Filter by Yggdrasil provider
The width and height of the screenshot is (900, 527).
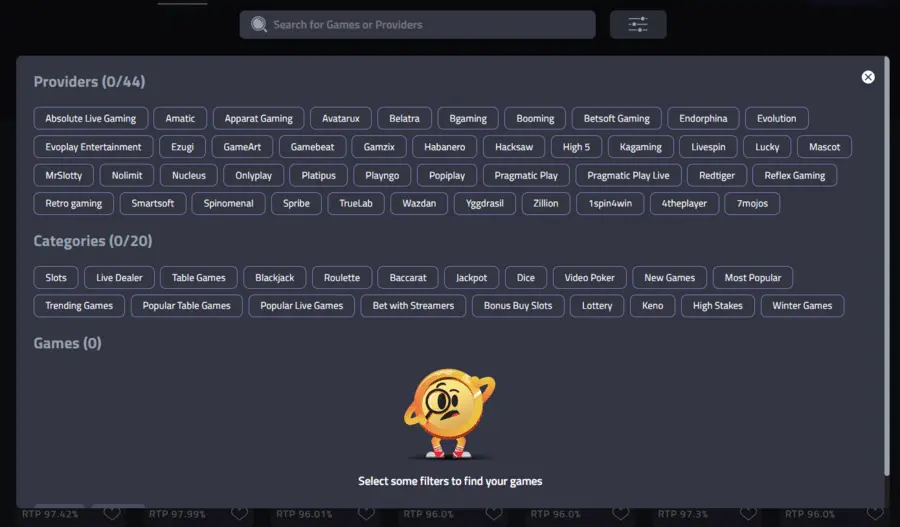point(484,203)
